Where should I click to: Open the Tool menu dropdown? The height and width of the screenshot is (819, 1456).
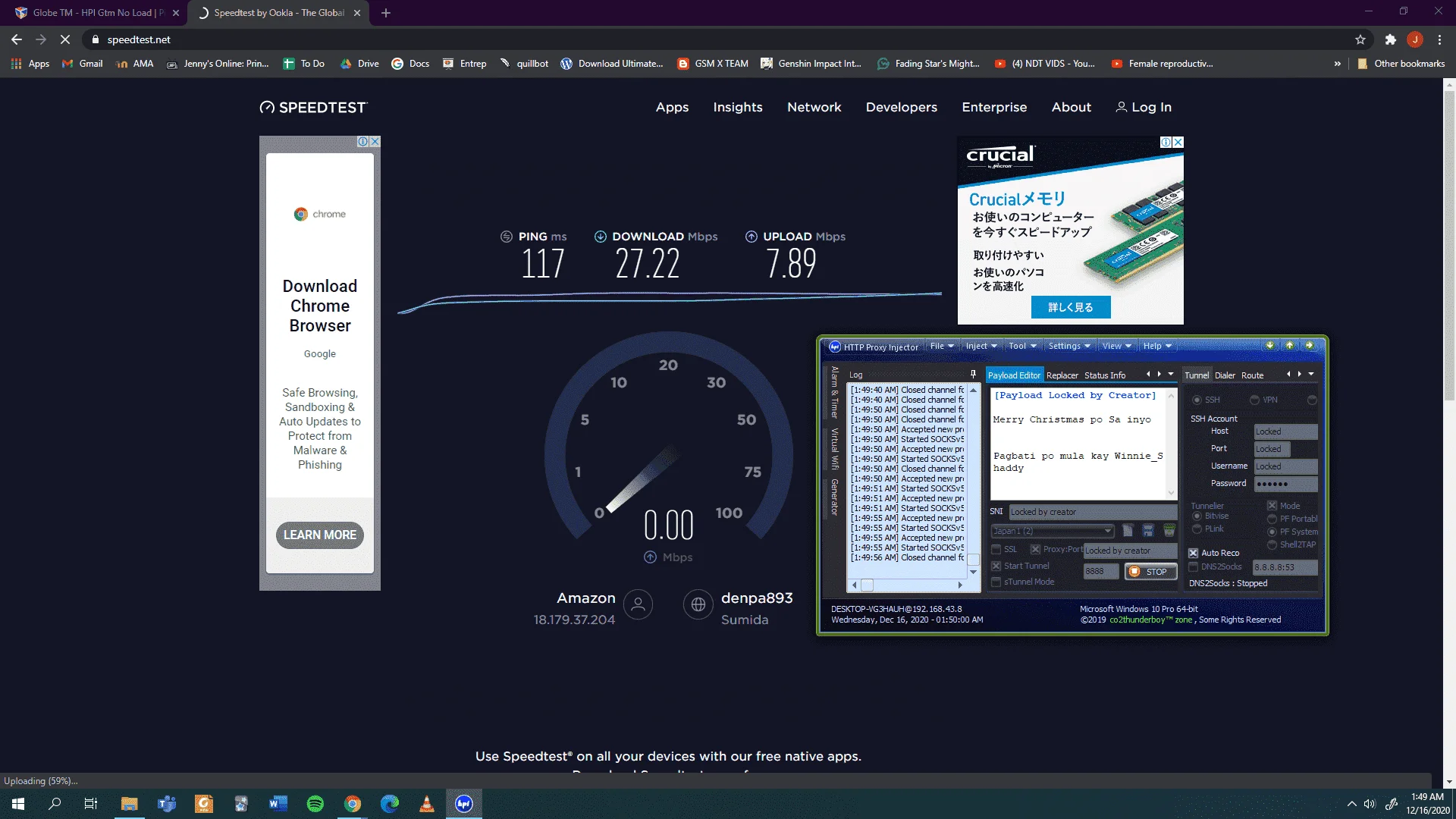[1022, 346]
